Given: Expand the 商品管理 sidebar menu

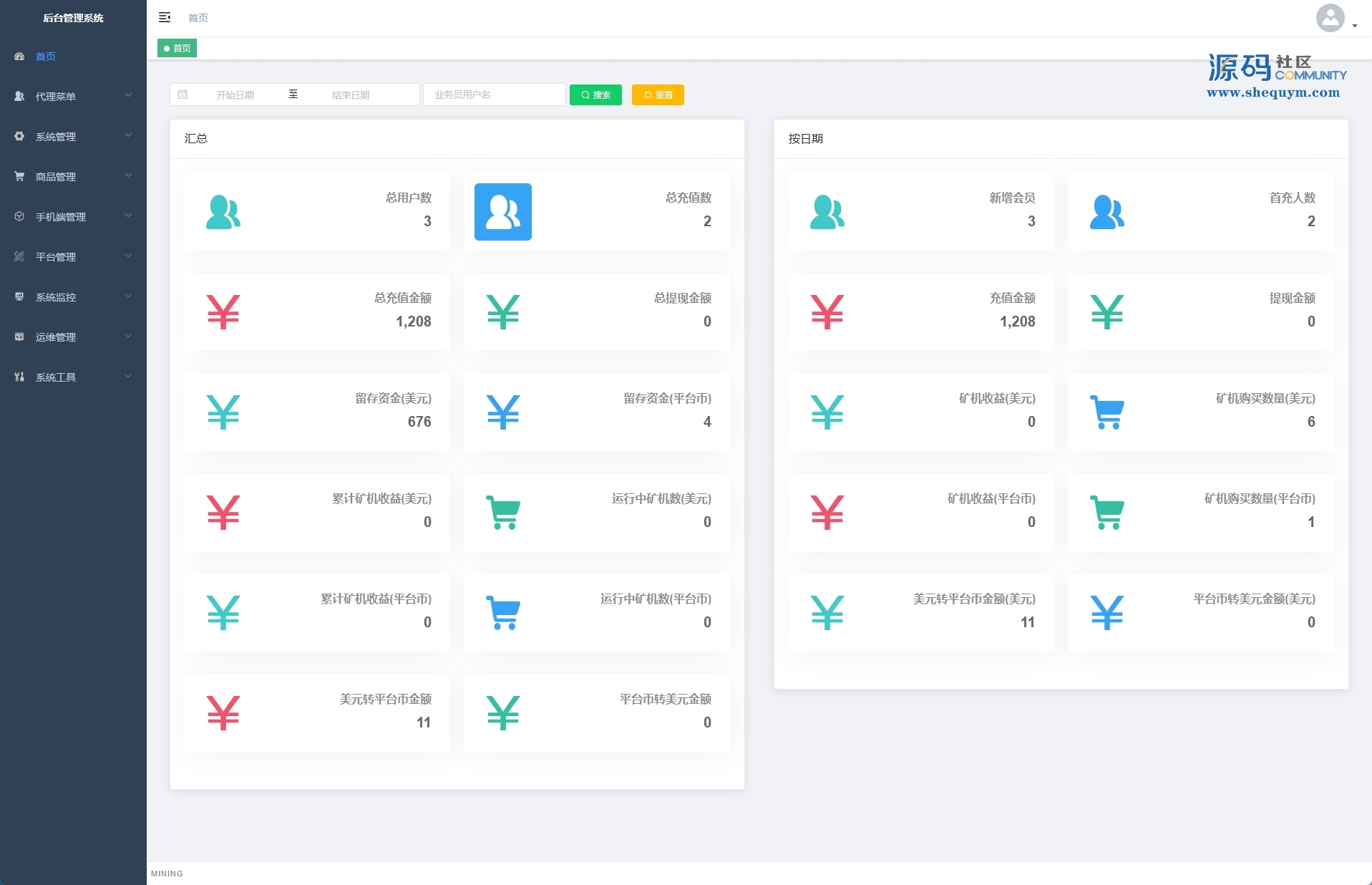Looking at the screenshot, I should [x=73, y=176].
